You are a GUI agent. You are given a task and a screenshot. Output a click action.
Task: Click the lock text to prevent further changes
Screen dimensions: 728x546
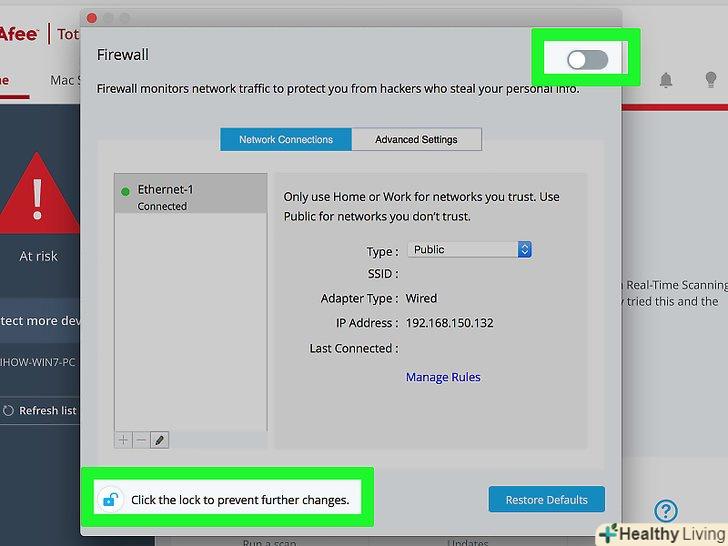pyautogui.click(x=240, y=500)
